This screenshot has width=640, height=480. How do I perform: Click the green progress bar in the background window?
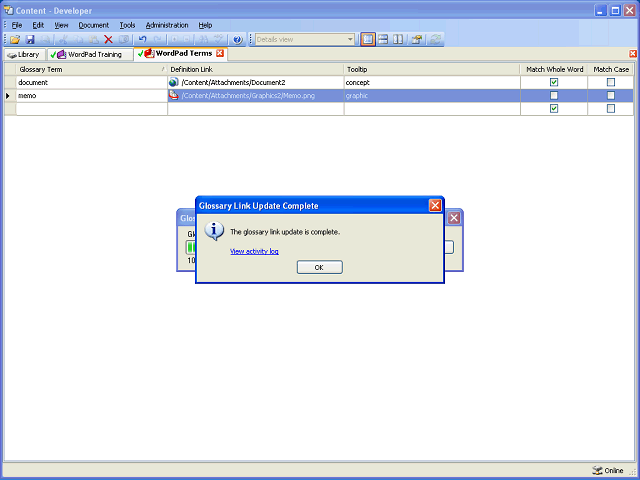pyautogui.click(x=191, y=247)
